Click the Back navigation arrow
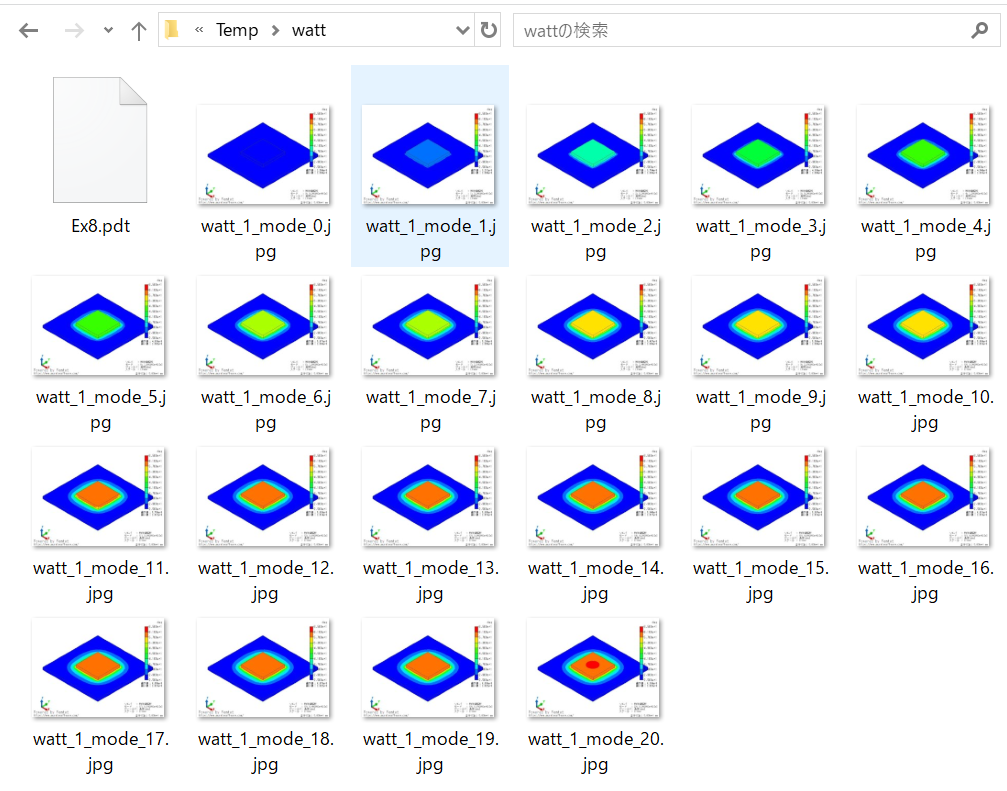The width and height of the screenshot is (1007, 791). pyautogui.click(x=28, y=30)
